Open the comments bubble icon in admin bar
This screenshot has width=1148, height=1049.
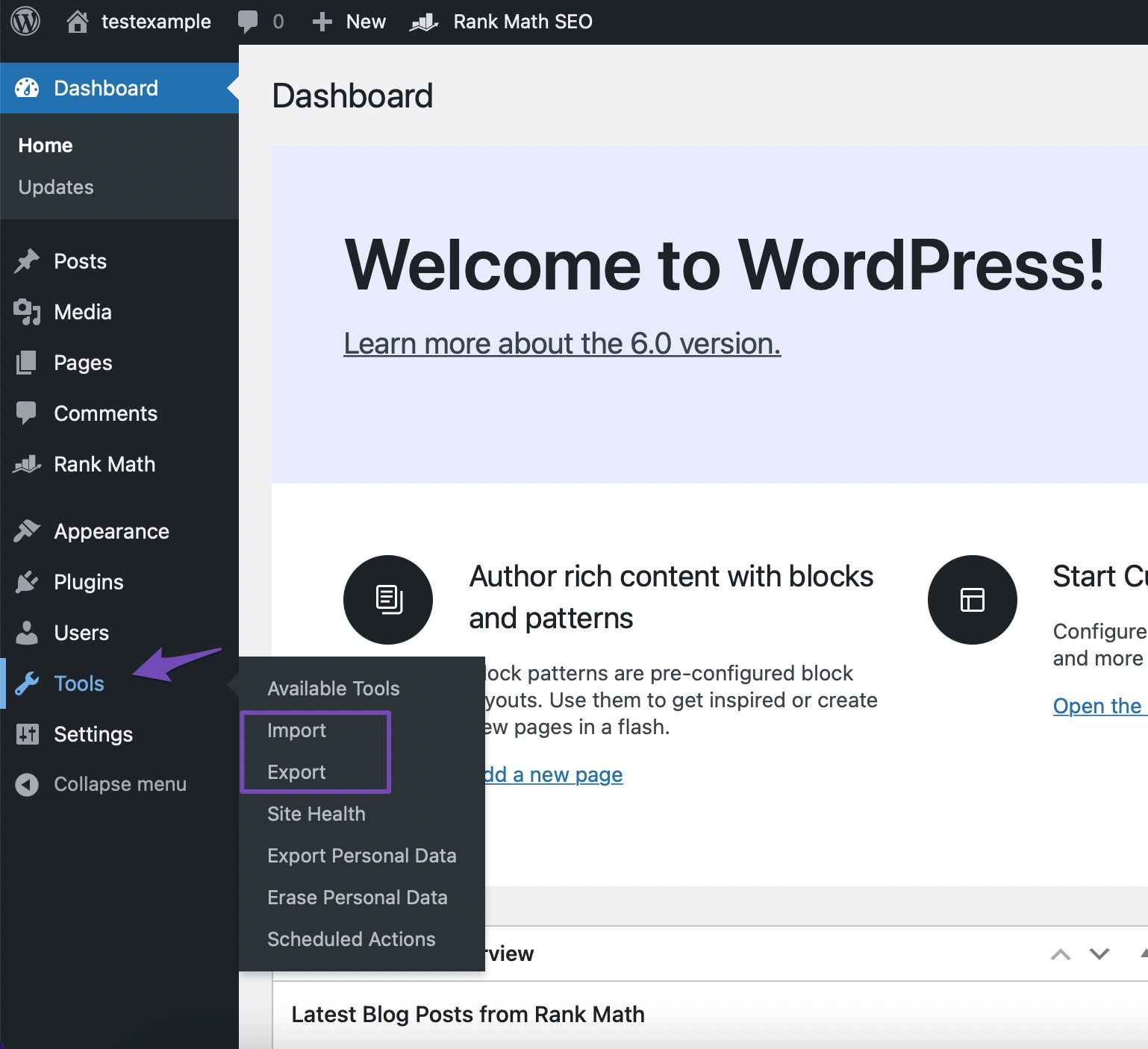(248, 22)
